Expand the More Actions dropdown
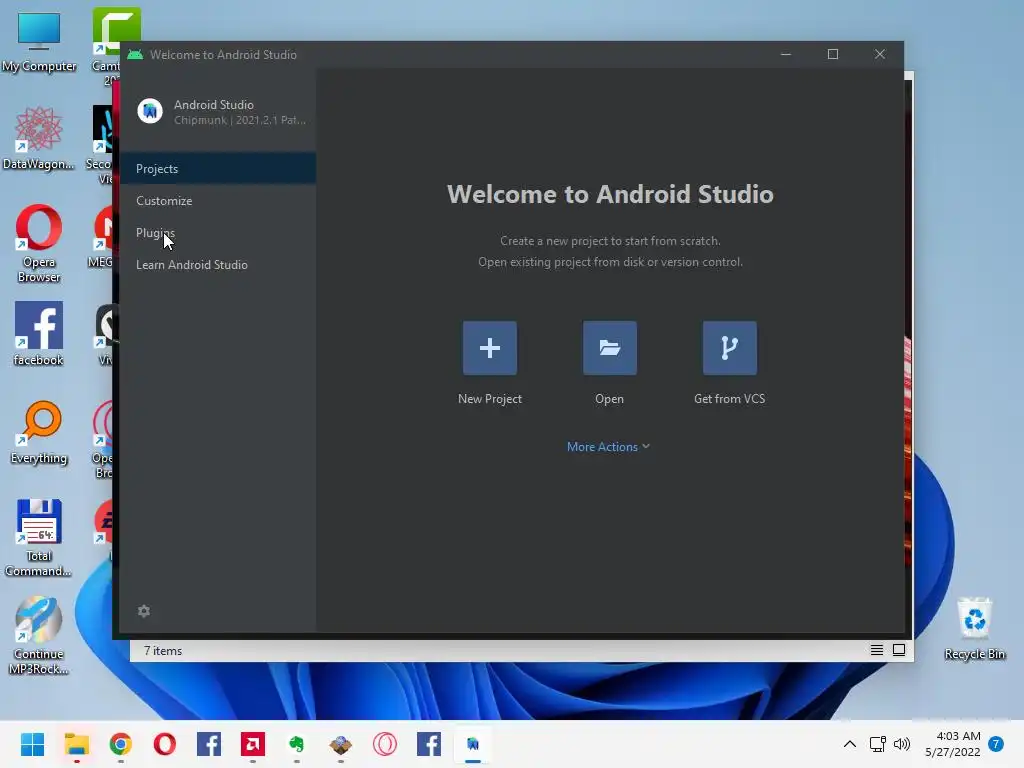This screenshot has height=768, width=1024. click(608, 447)
